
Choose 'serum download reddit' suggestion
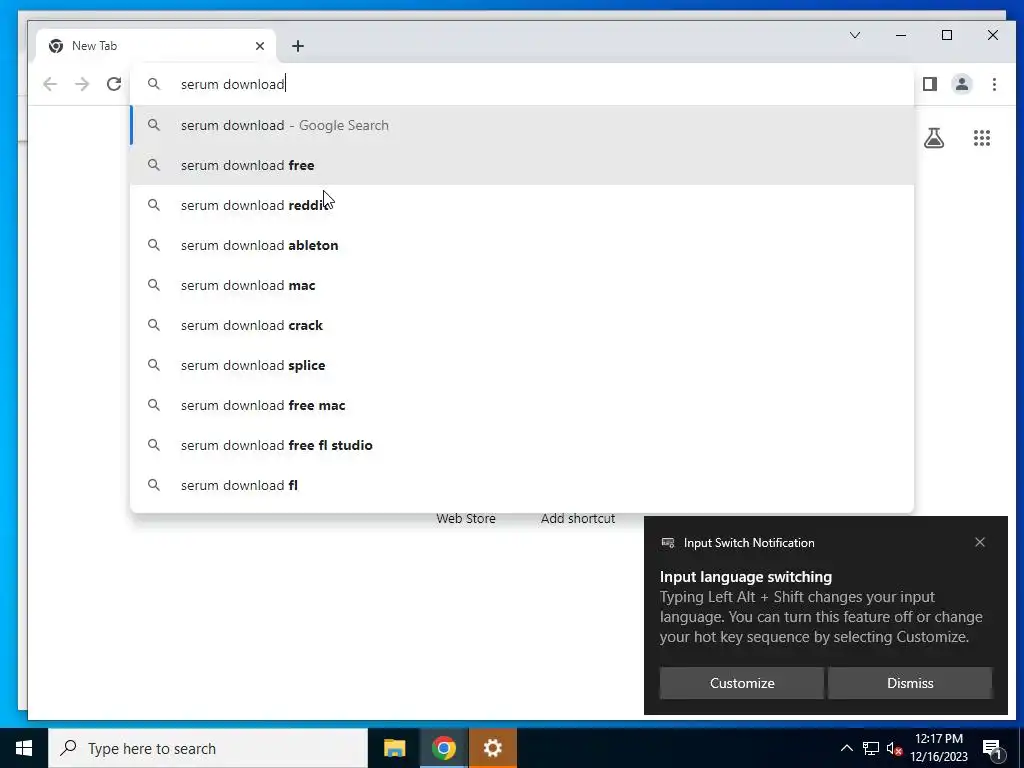pos(522,205)
